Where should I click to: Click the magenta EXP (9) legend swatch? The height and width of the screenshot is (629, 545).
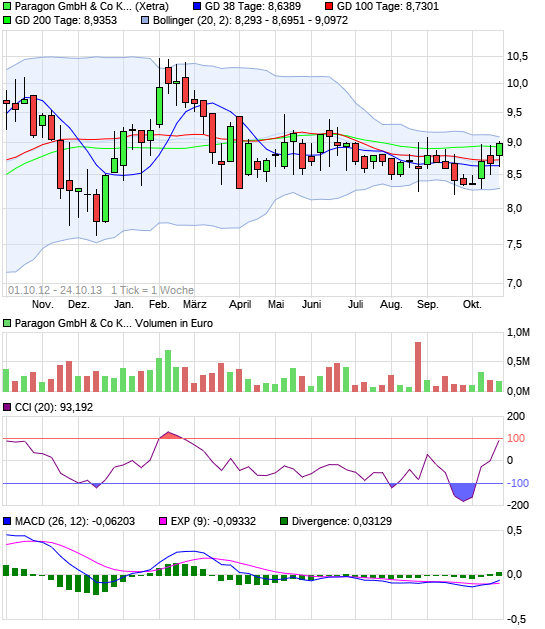[163, 521]
